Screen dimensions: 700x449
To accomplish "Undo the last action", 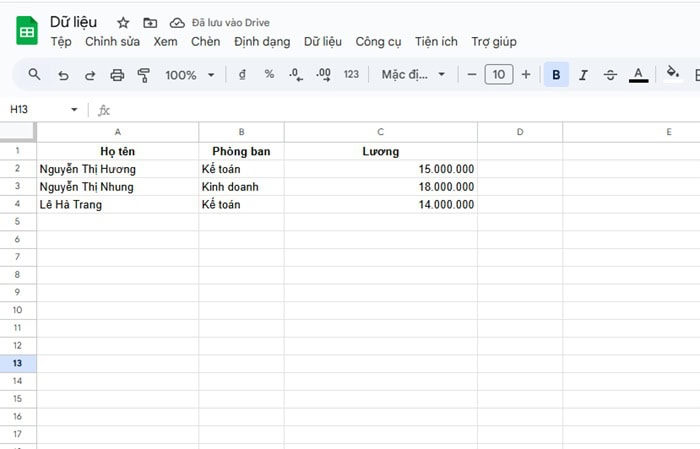I will pyautogui.click(x=63, y=75).
